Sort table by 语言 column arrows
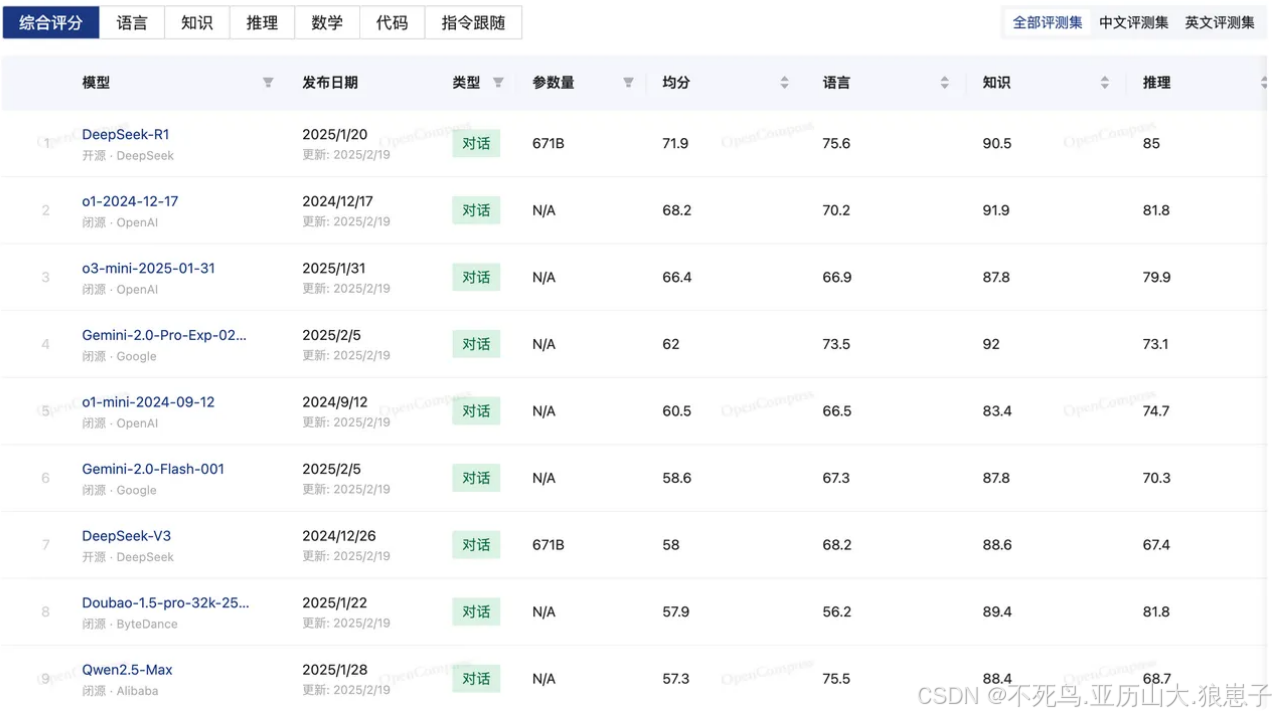 click(x=944, y=83)
